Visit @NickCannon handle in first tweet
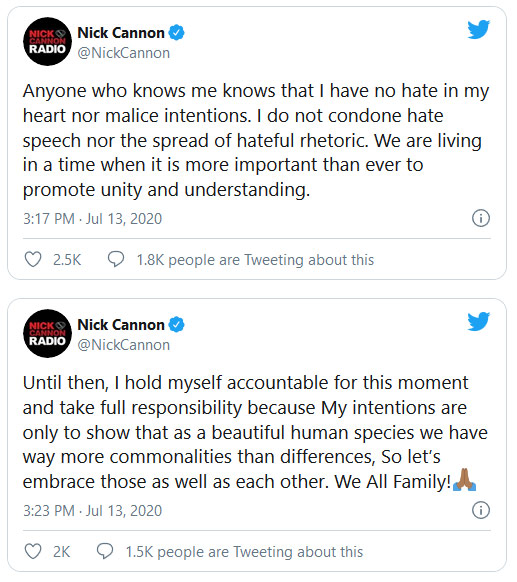517x582 pixels. (124, 53)
